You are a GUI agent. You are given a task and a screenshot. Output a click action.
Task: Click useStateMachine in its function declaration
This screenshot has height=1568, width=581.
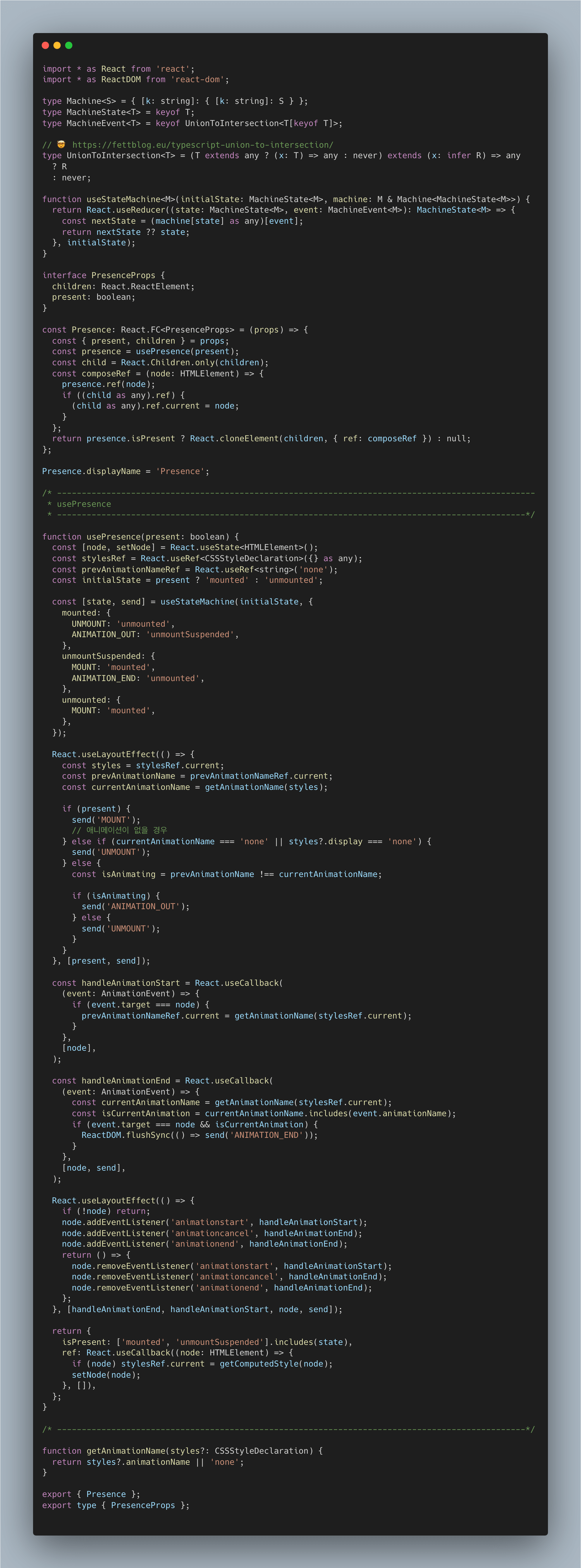(124, 199)
